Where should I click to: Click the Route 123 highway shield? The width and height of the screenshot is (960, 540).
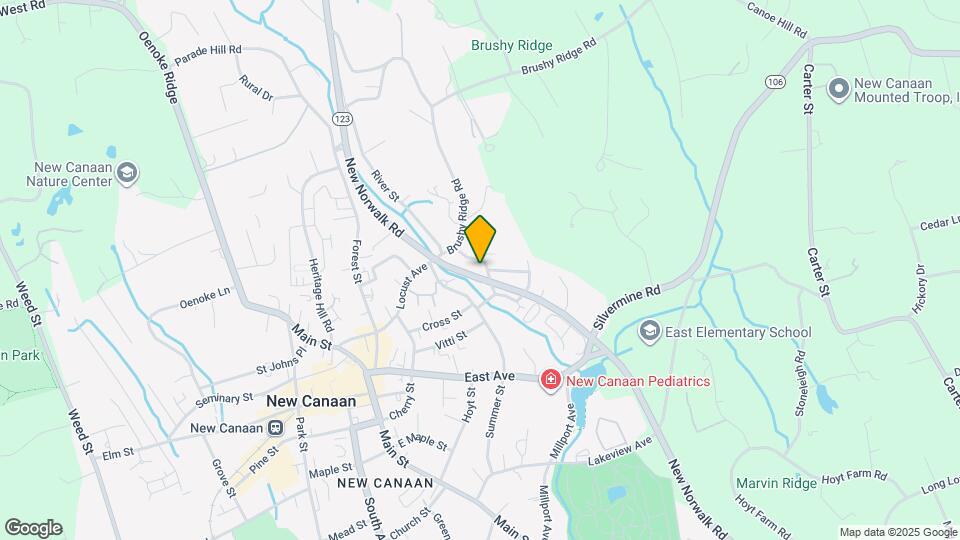[x=343, y=119]
